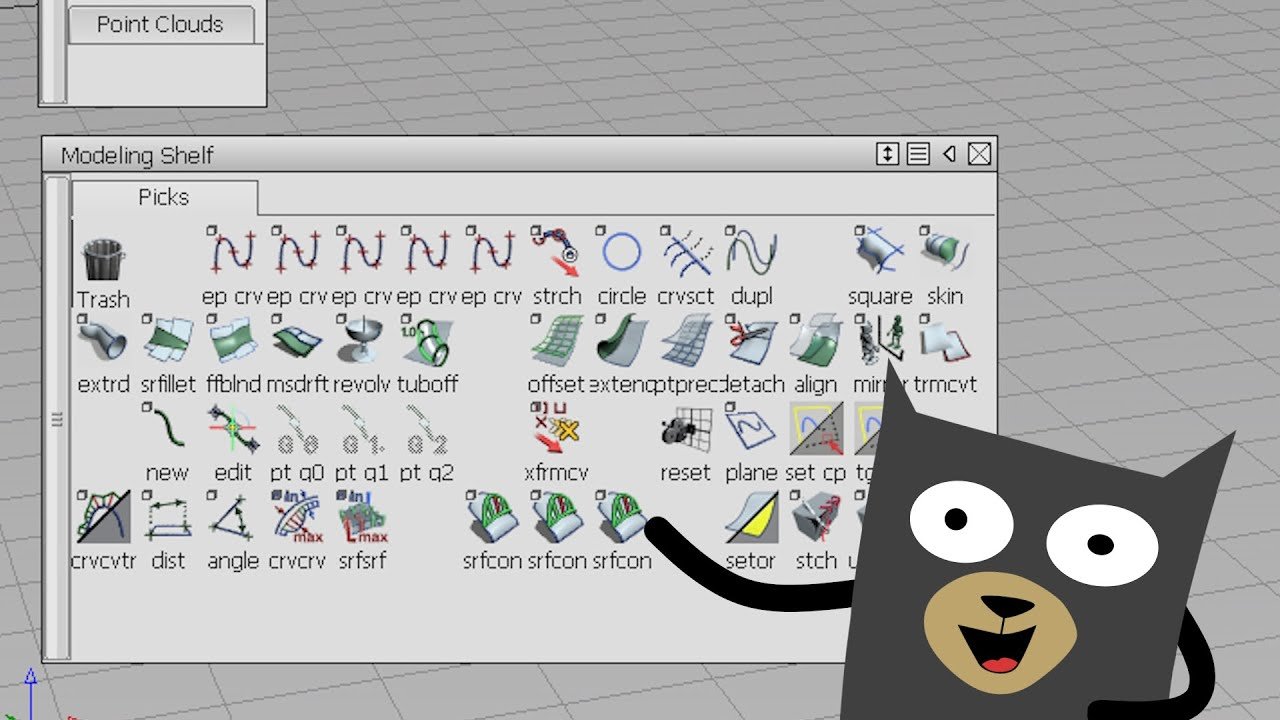Choose the xfrmcv transform CV tool
This screenshot has width=1280, height=720.
(x=556, y=428)
